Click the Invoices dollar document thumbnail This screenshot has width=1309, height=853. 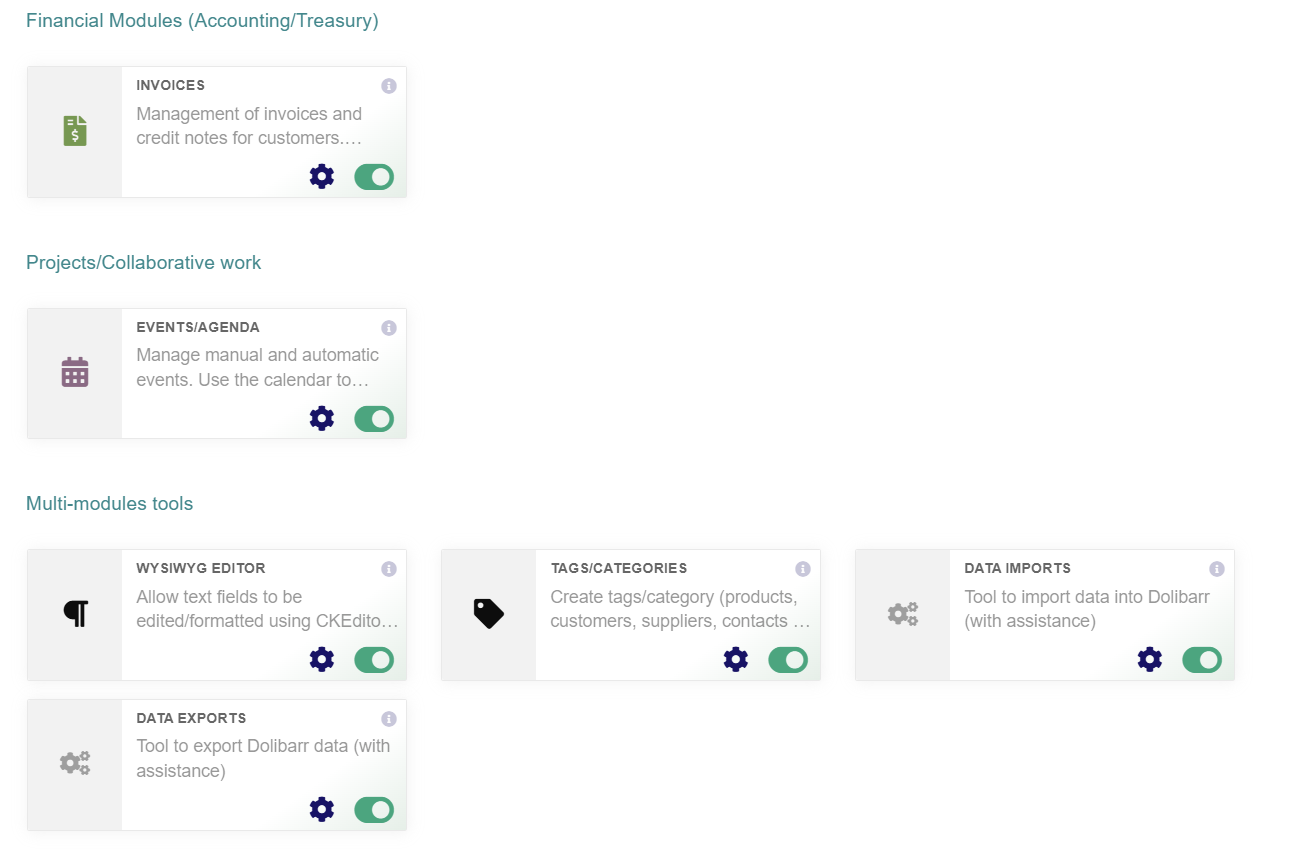pyautogui.click(x=75, y=131)
